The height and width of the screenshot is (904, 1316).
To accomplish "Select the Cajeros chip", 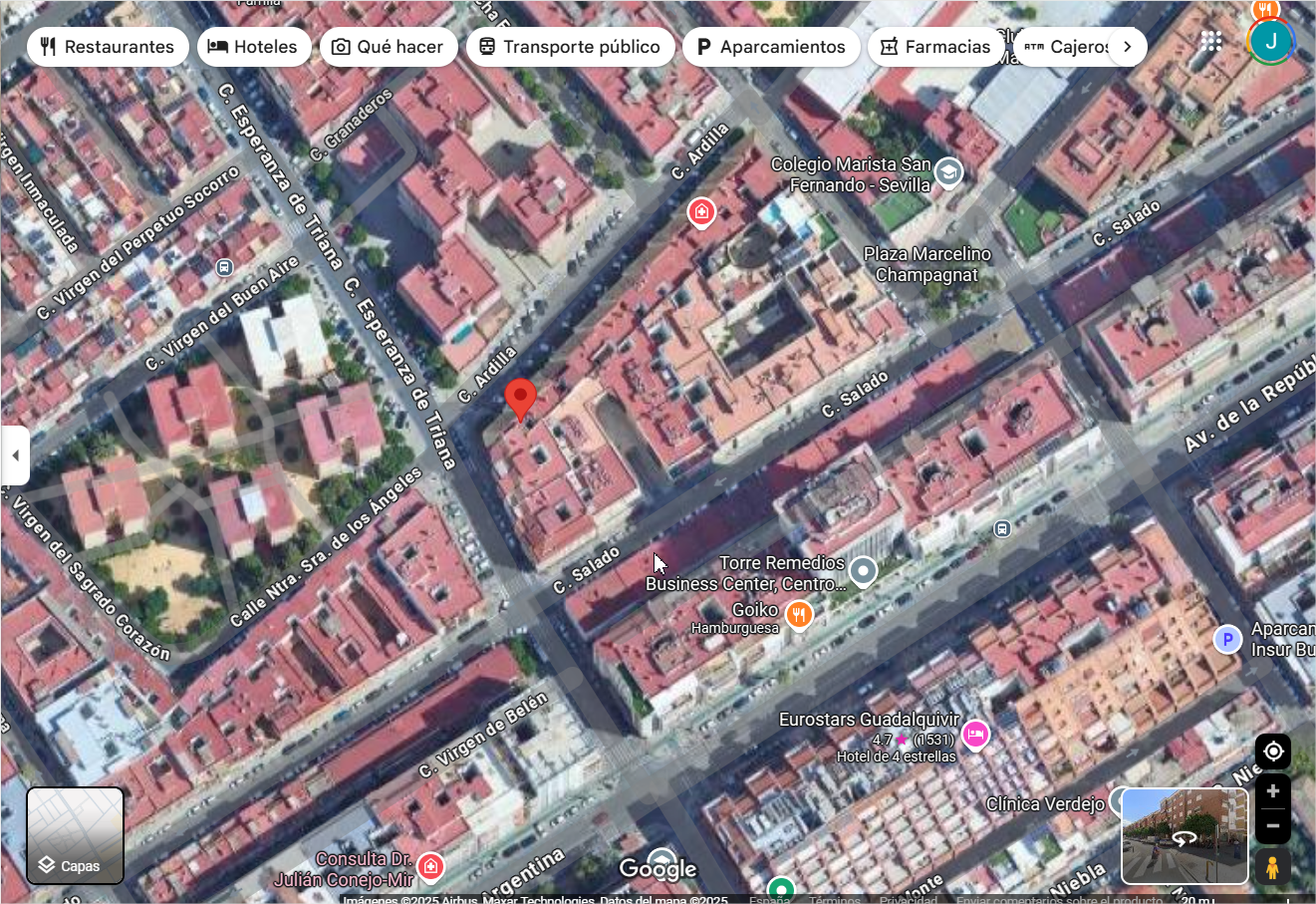I will click(1066, 47).
